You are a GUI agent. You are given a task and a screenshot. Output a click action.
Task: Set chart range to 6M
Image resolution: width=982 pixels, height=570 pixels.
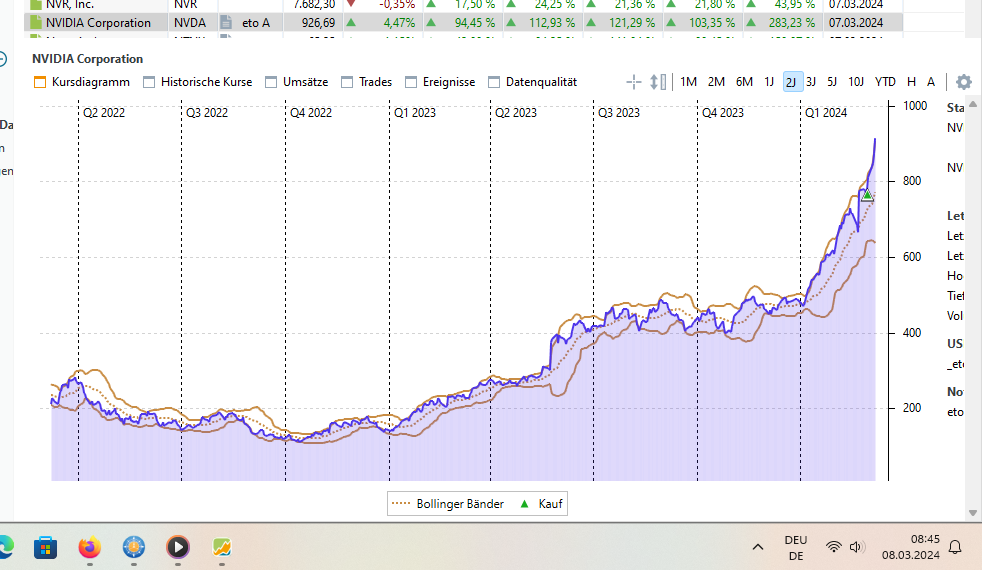point(744,82)
